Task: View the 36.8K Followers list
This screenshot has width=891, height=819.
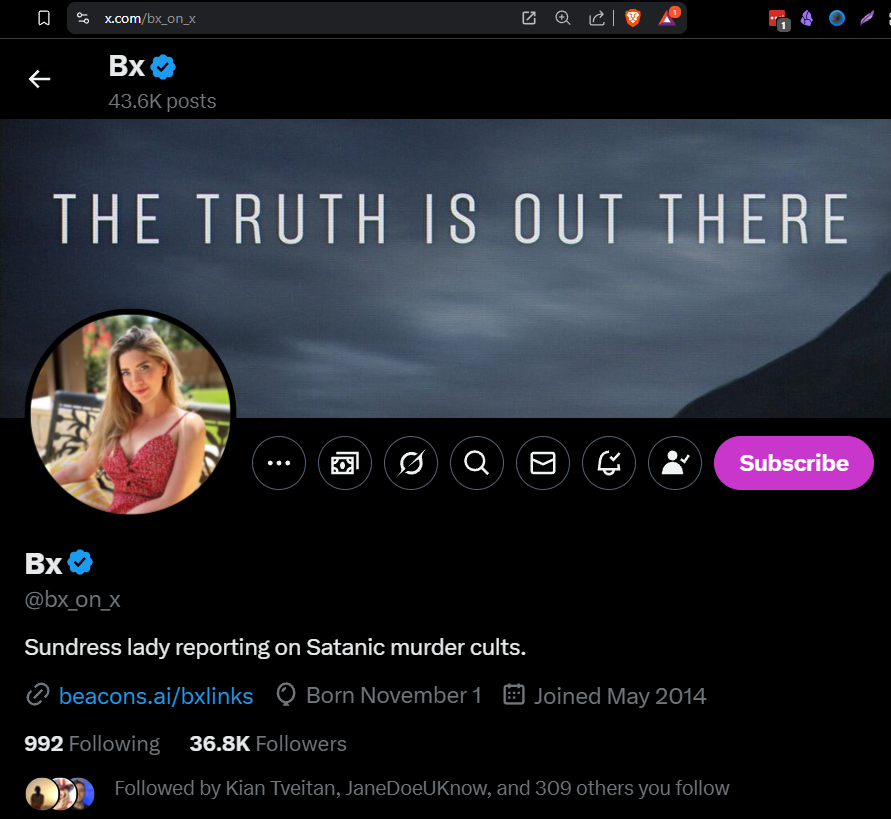Action: coord(266,743)
